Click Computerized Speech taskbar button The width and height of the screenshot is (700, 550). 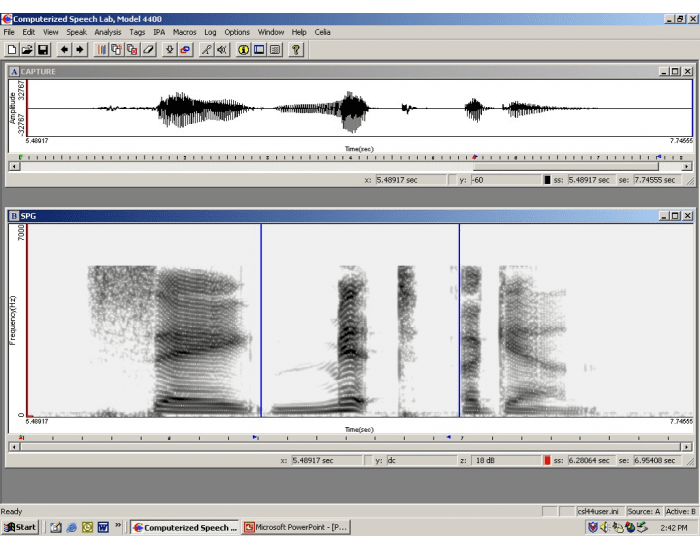tap(185, 527)
